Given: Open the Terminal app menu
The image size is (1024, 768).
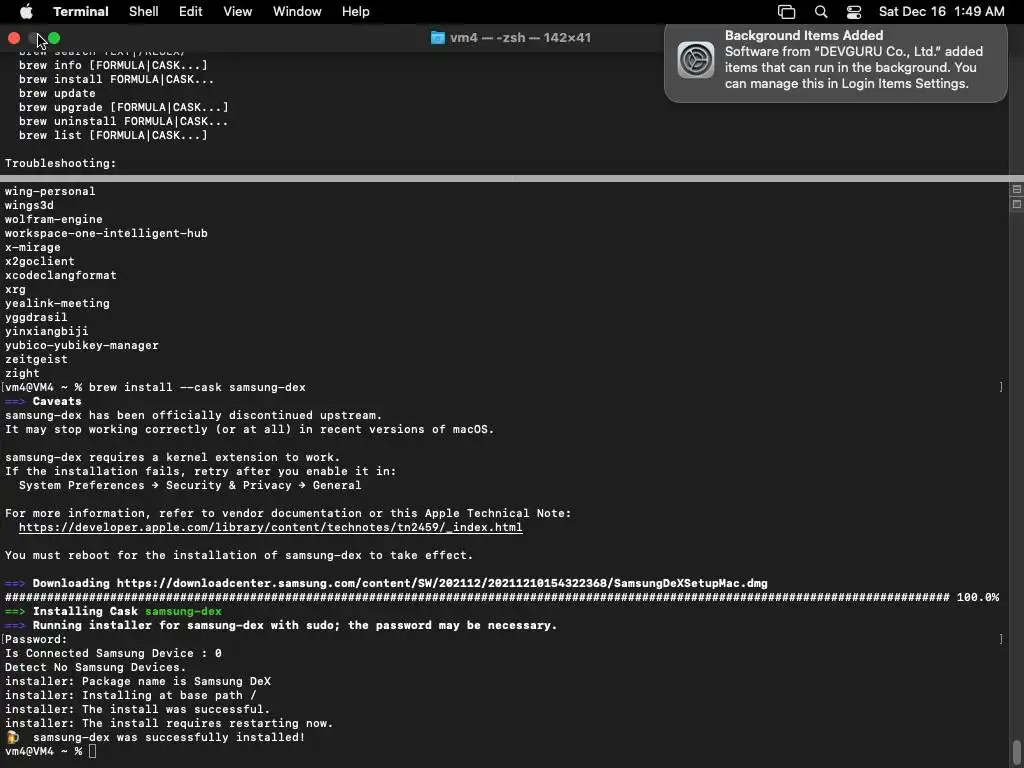Looking at the screenshot, I should [80, 11].
